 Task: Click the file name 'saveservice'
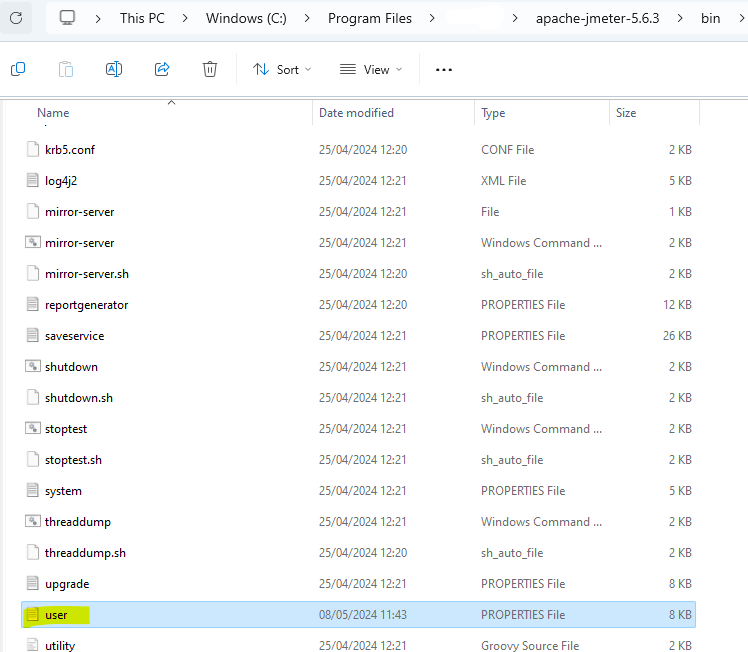[x=74, y=336]
